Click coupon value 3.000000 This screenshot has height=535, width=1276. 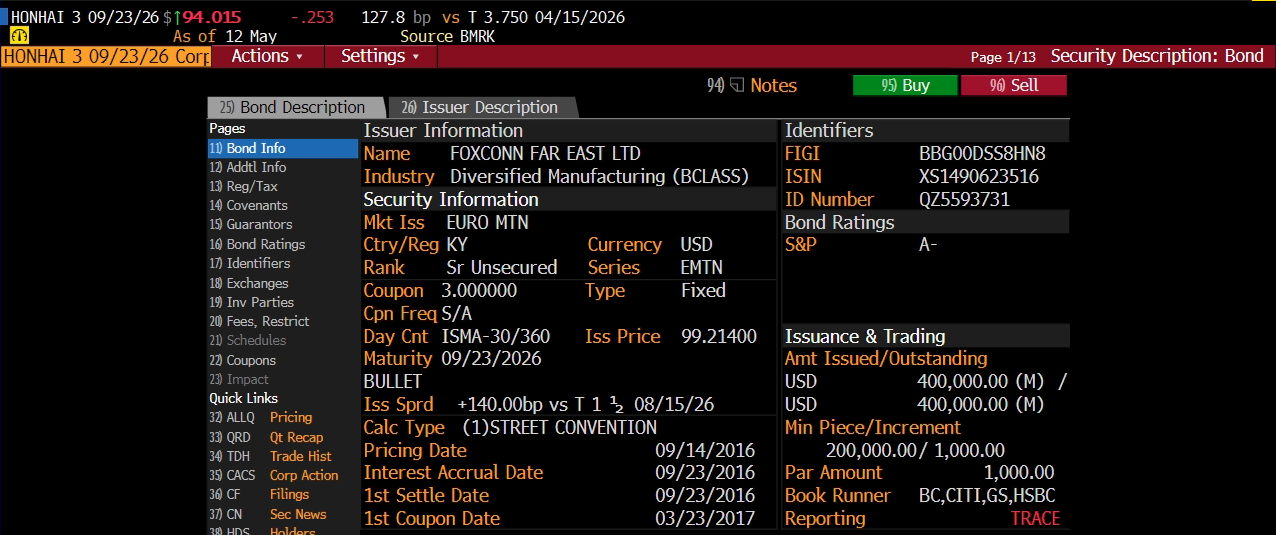[479, 291]
